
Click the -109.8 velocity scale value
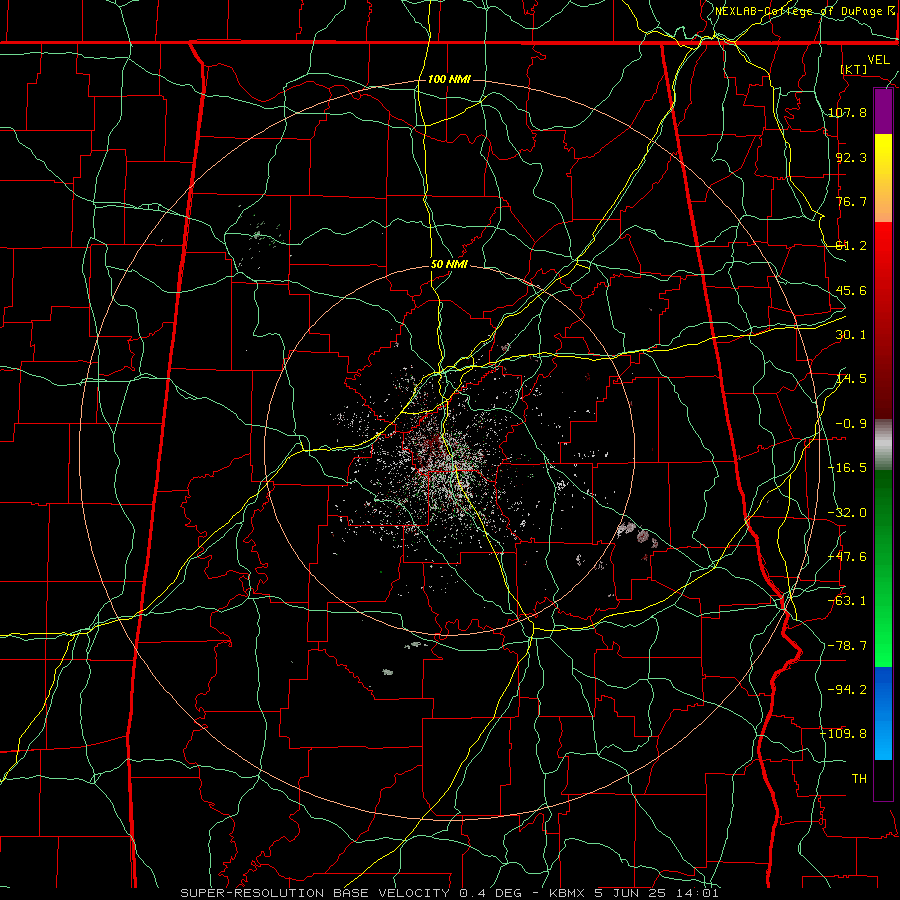pyautogui.click(x=844, y=734)
